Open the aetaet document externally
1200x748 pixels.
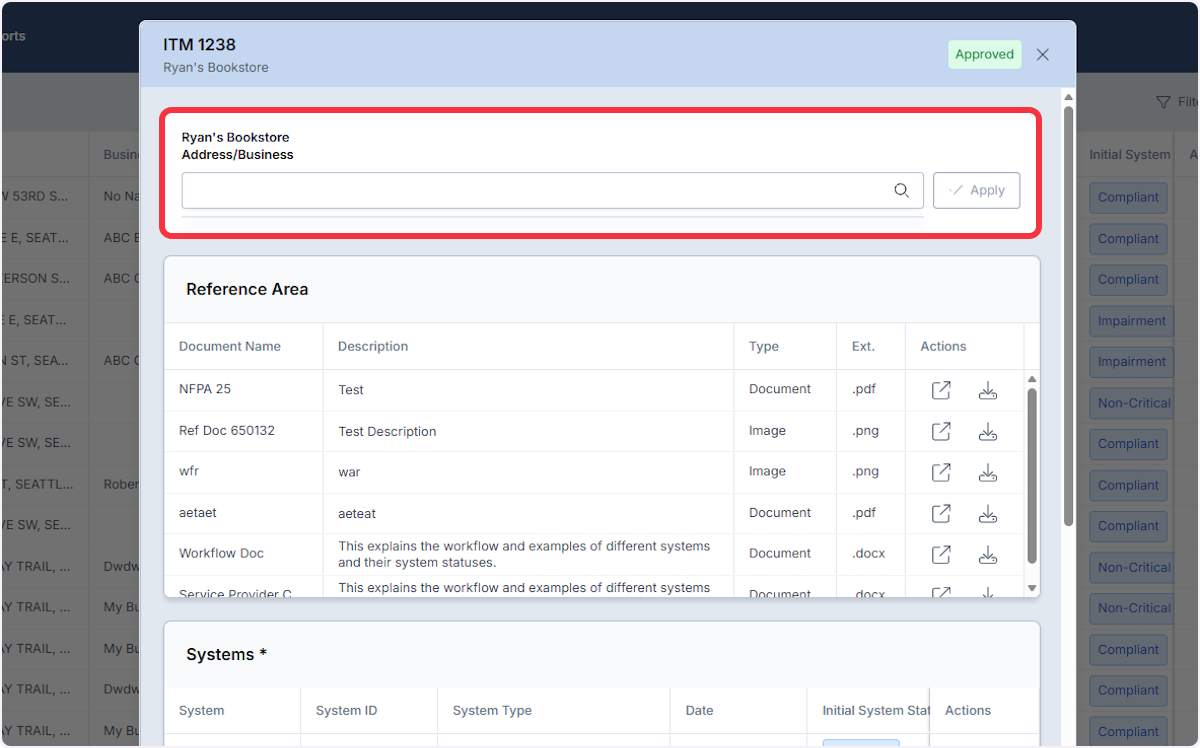click(941, 513)
